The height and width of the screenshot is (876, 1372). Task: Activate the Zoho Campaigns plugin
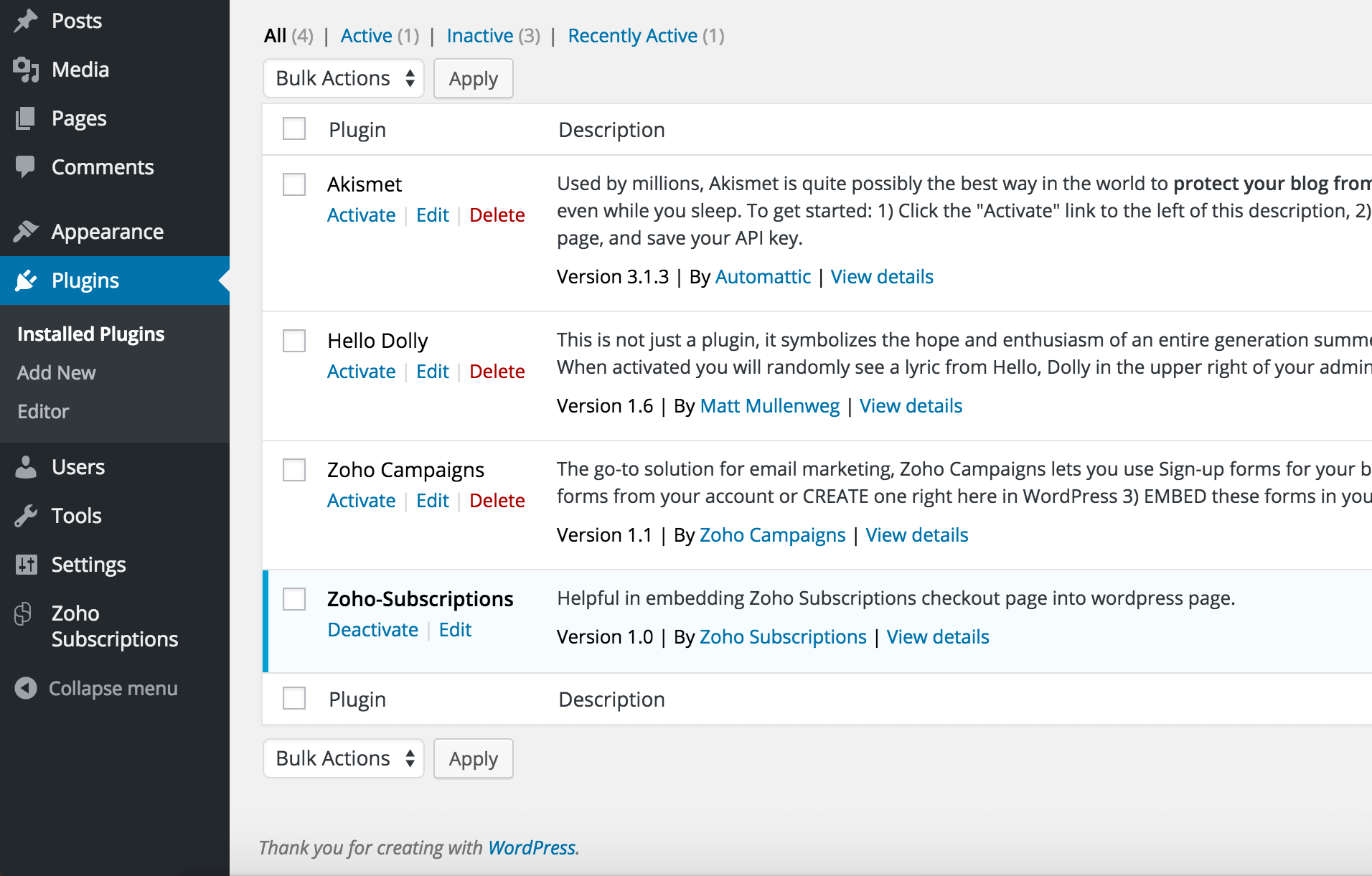(x=362, y=501)
